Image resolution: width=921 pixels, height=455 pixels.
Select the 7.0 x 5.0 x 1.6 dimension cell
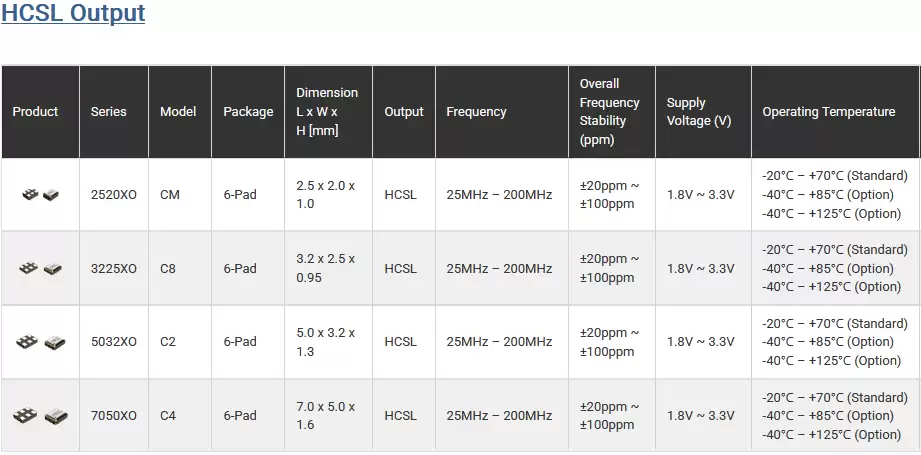coord(328,416)
